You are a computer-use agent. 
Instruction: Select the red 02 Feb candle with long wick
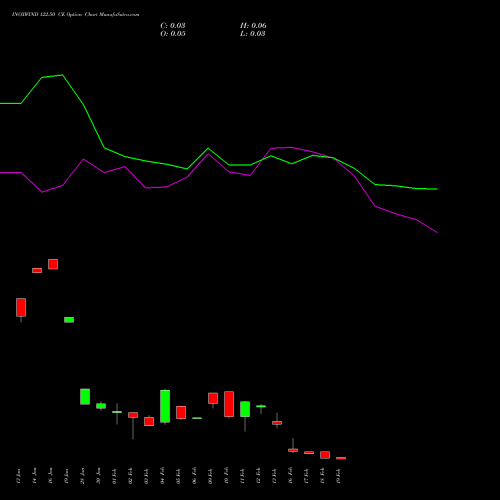pyautogui.click(x=133, y=415)
